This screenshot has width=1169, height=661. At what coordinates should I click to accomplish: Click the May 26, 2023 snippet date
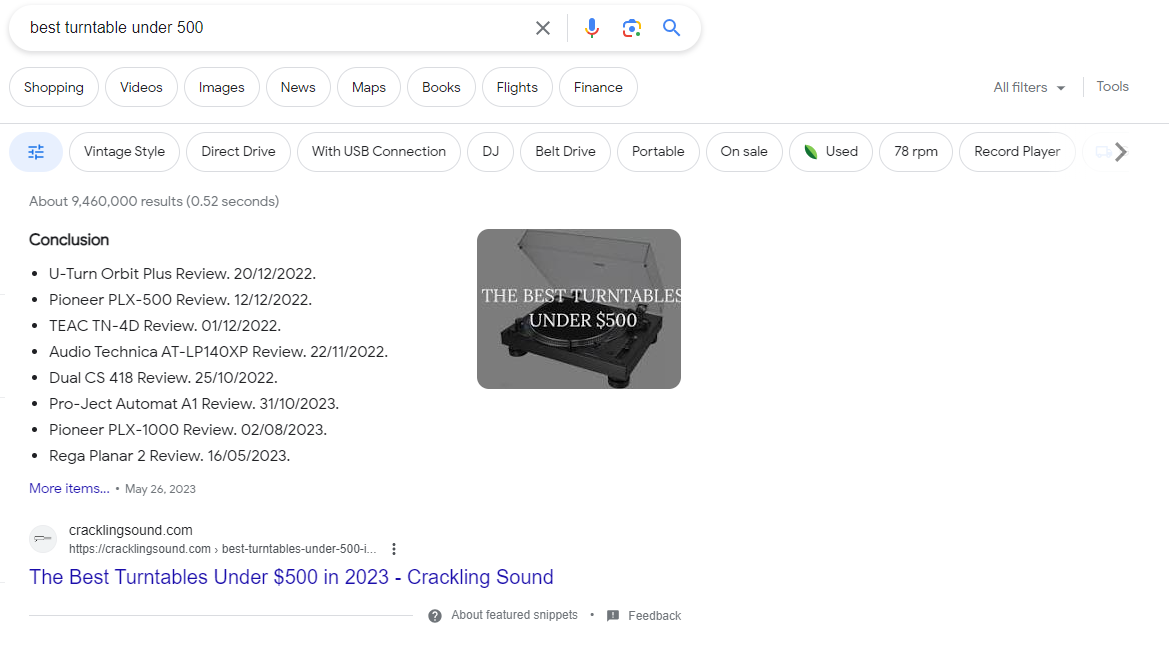[160, 489]
